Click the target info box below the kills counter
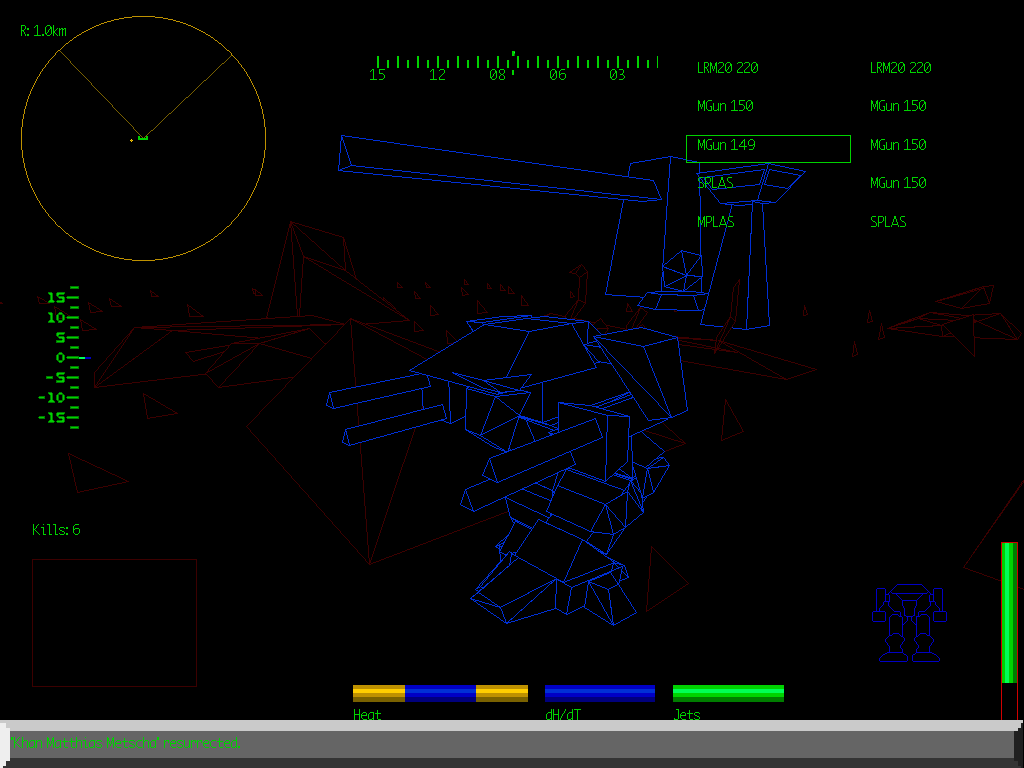Image resolution: width=1024 pixels, height=768 pixels. 114,620
